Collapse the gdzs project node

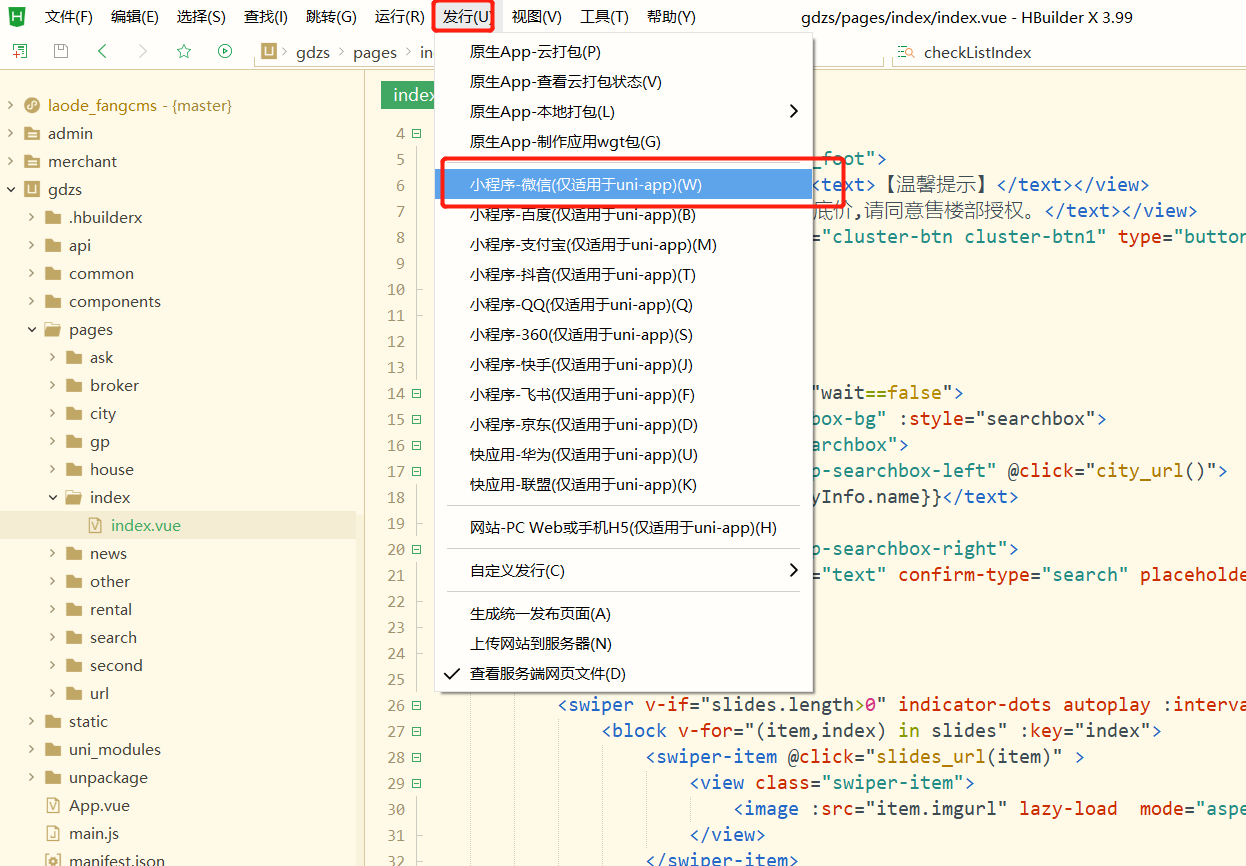click(x=11, y=189)
